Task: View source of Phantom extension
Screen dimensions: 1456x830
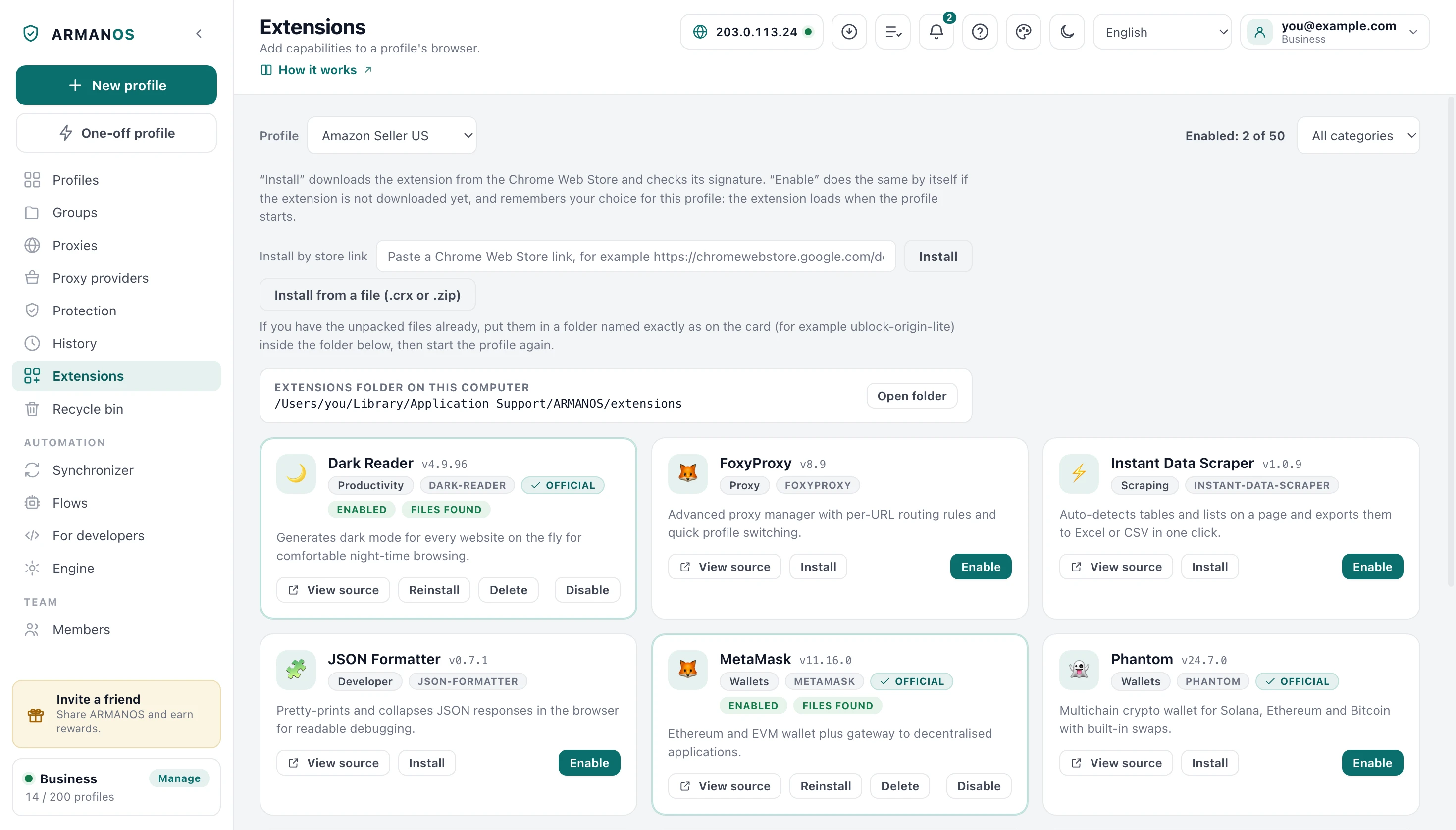Action: coord(1116,763)
